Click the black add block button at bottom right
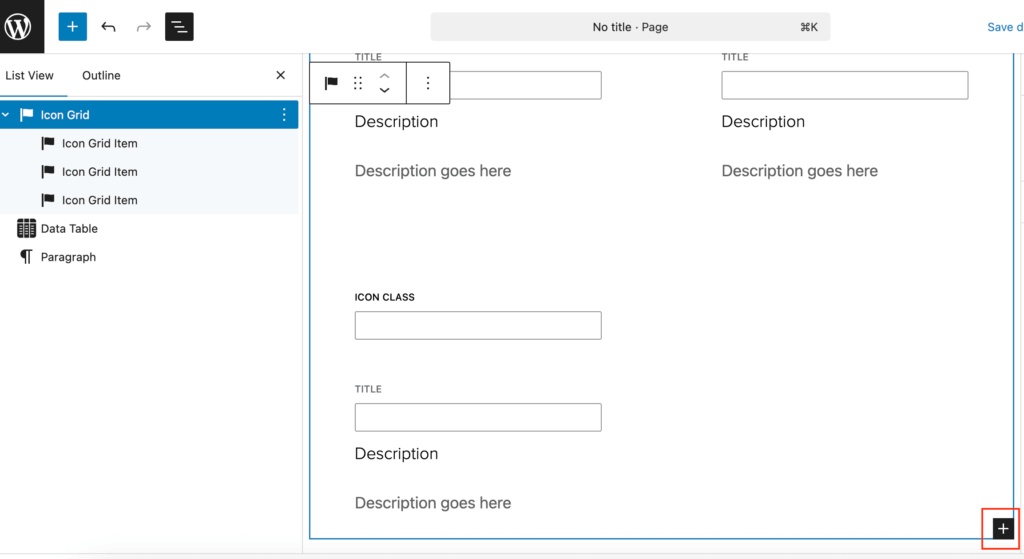The width and height of the screenshot is (1024, 559). (x=1004, y=528)
